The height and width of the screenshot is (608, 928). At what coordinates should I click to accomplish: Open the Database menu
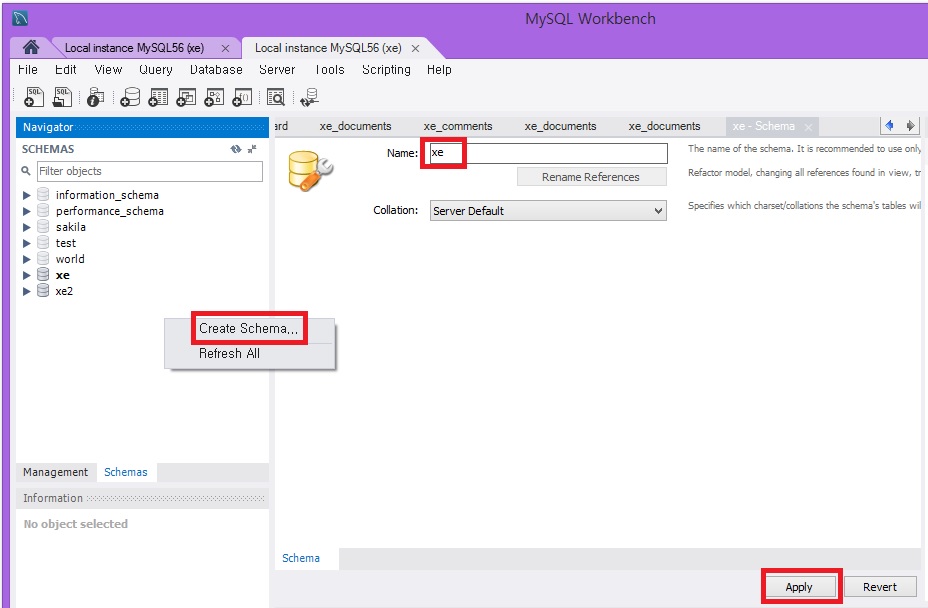pos(215,70)
